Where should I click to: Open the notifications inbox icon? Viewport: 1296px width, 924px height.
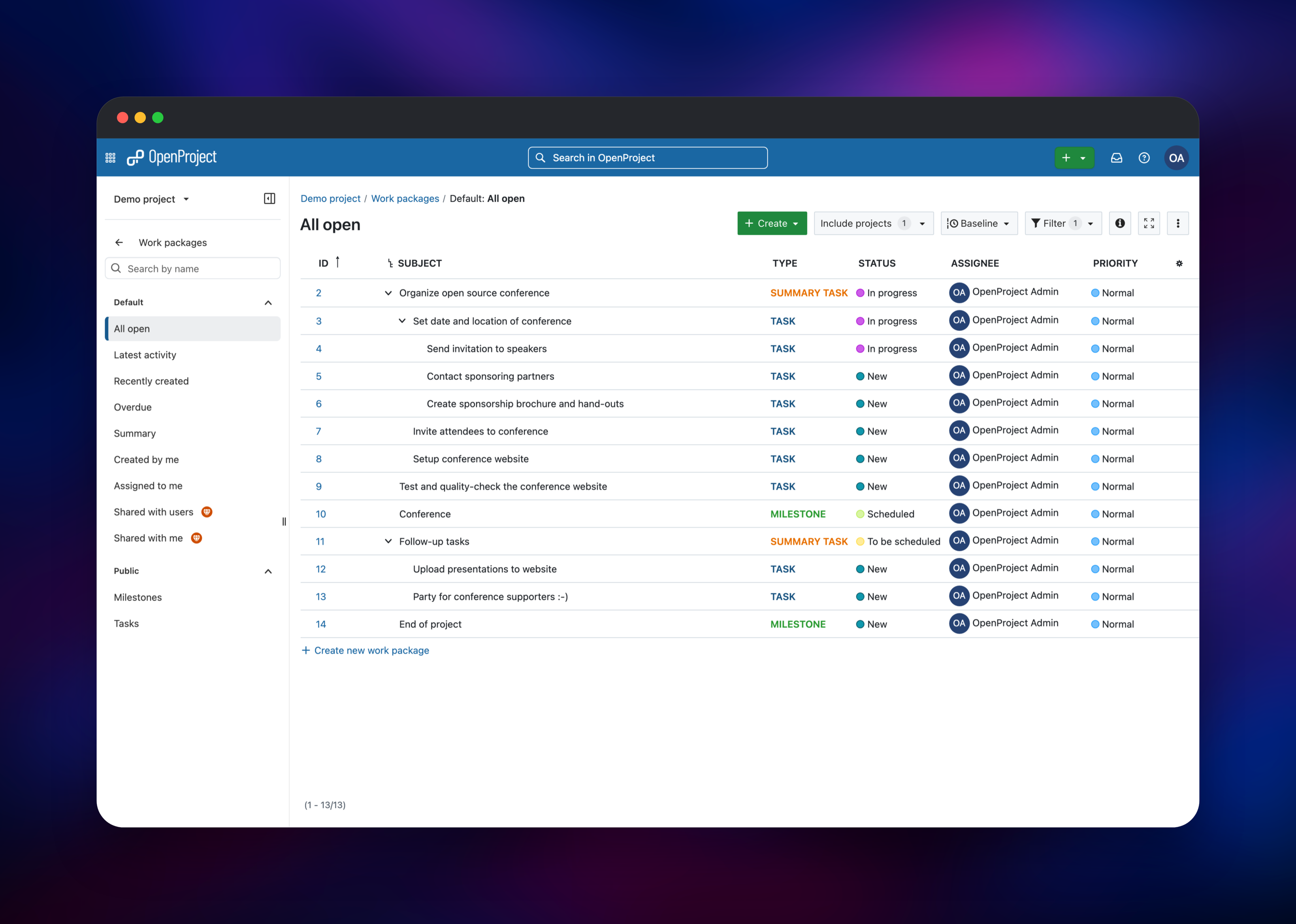coord(1116,158)
